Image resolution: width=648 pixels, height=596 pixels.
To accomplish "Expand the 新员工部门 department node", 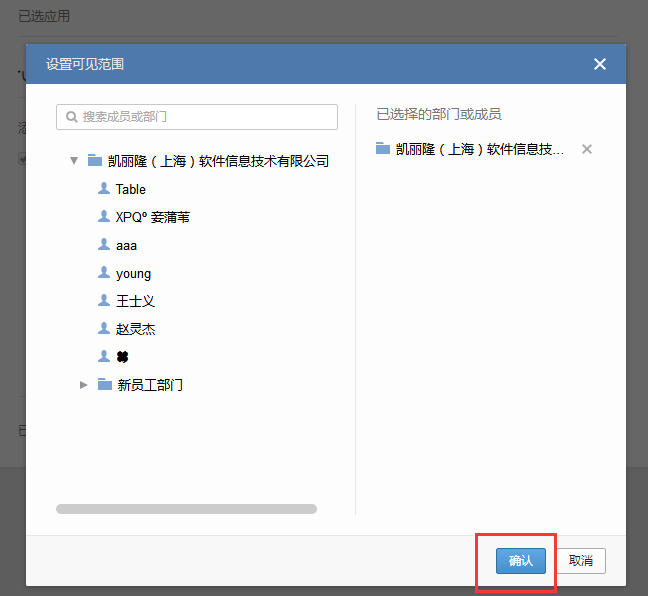I will tap(84, 385).
